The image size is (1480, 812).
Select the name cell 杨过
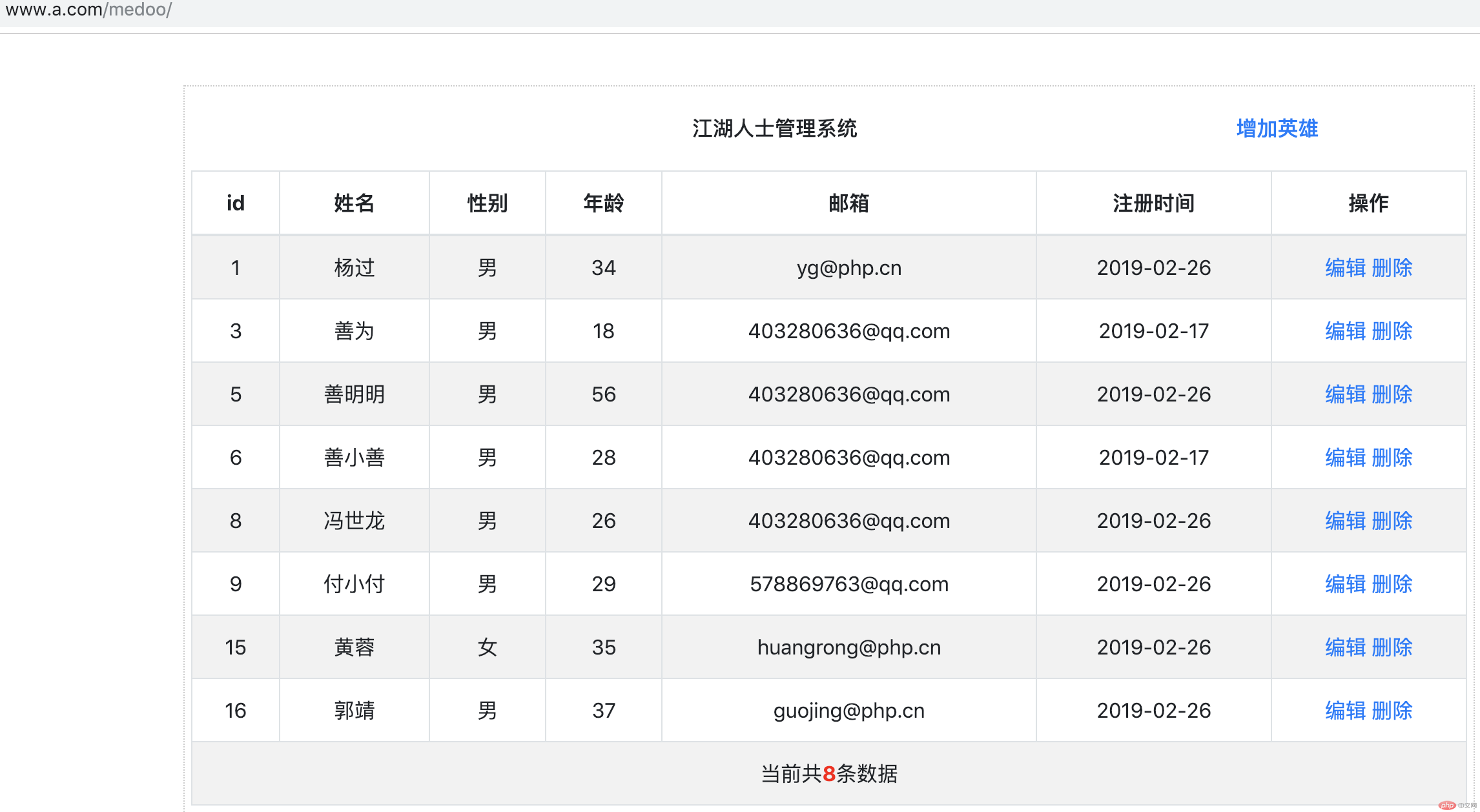(x=354, y=268)
